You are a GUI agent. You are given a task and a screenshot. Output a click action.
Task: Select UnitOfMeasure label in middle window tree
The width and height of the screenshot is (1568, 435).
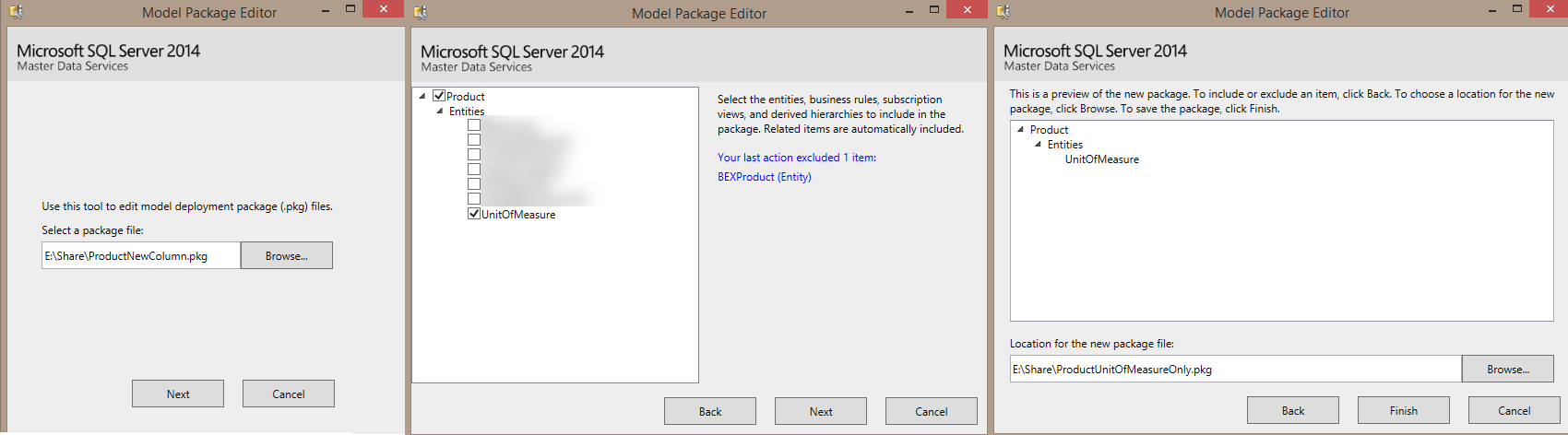pyautogui.click(x=518, y=215)
